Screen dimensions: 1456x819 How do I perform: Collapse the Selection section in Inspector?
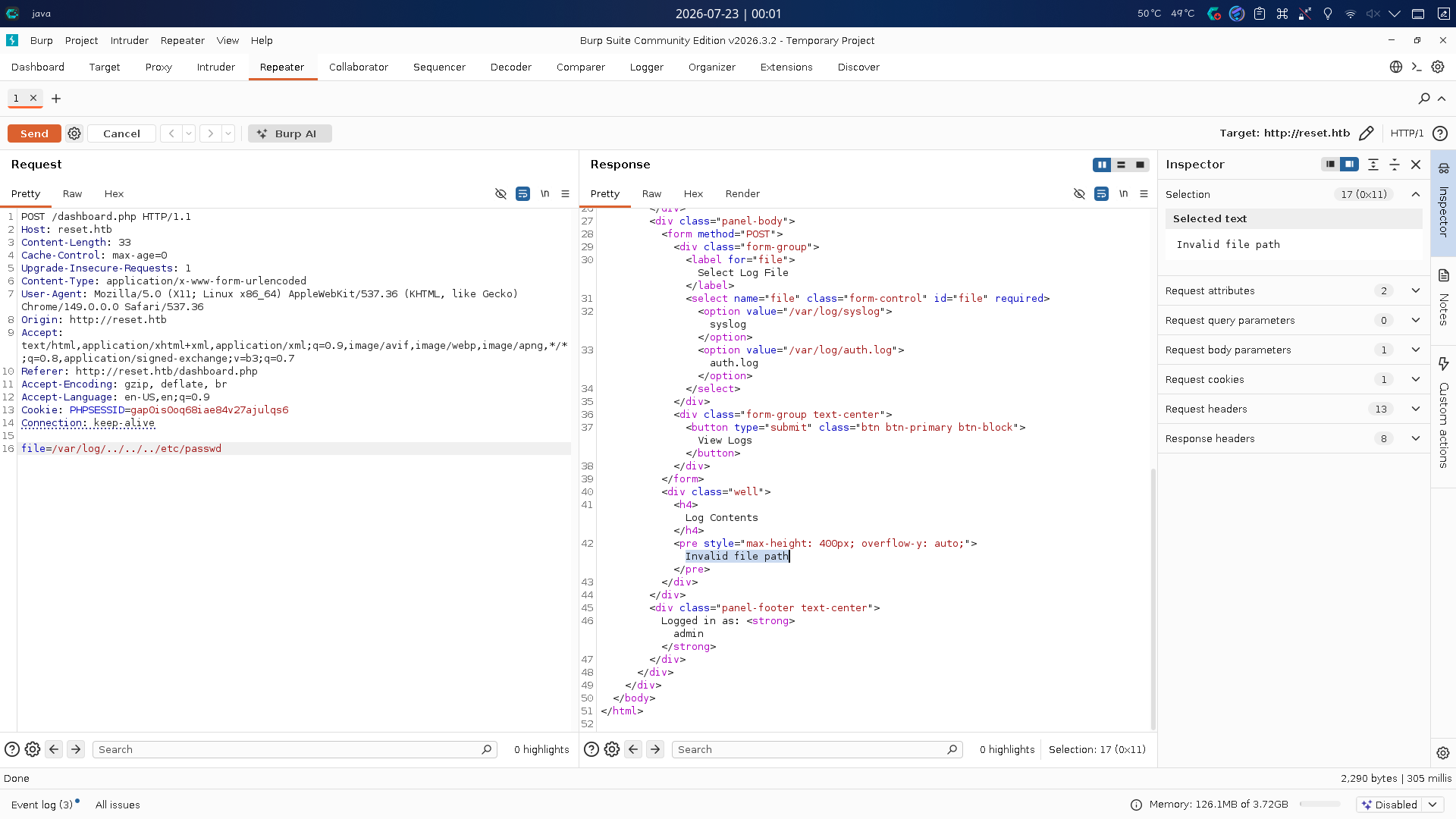1415,194
